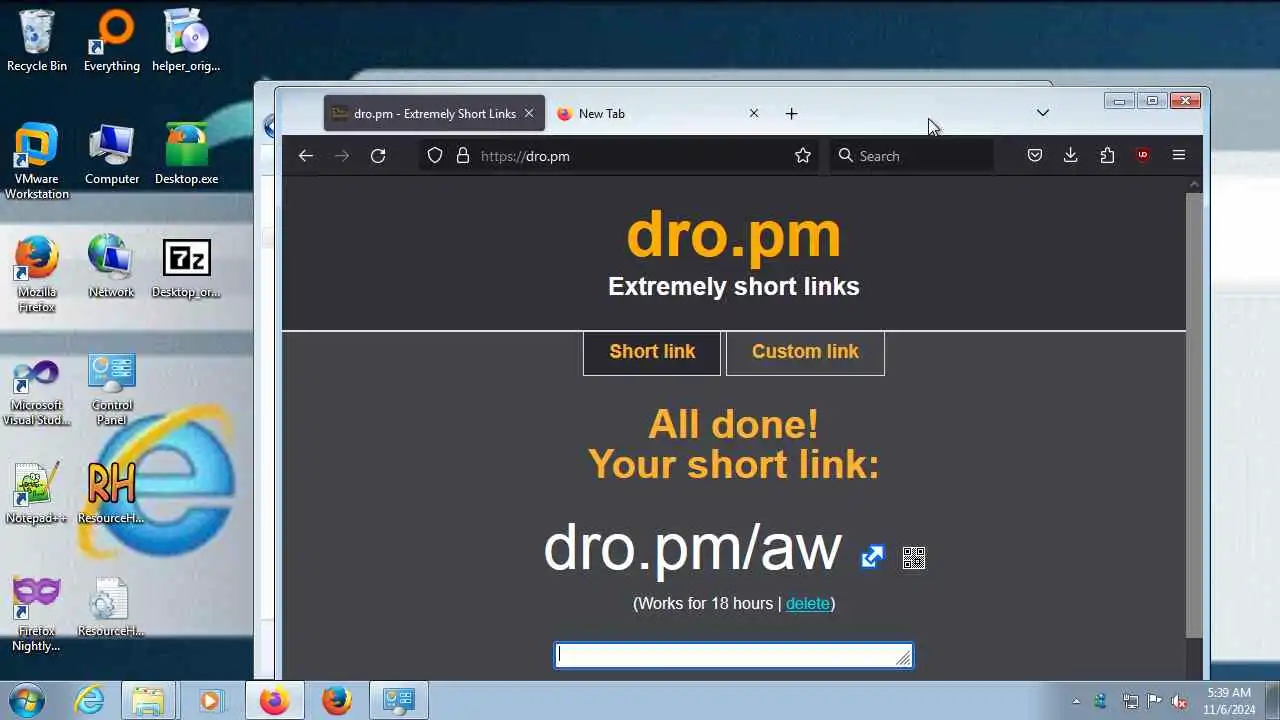Bookmark this page with the star
1280x720 pixels.
click(x=802, y=156)
